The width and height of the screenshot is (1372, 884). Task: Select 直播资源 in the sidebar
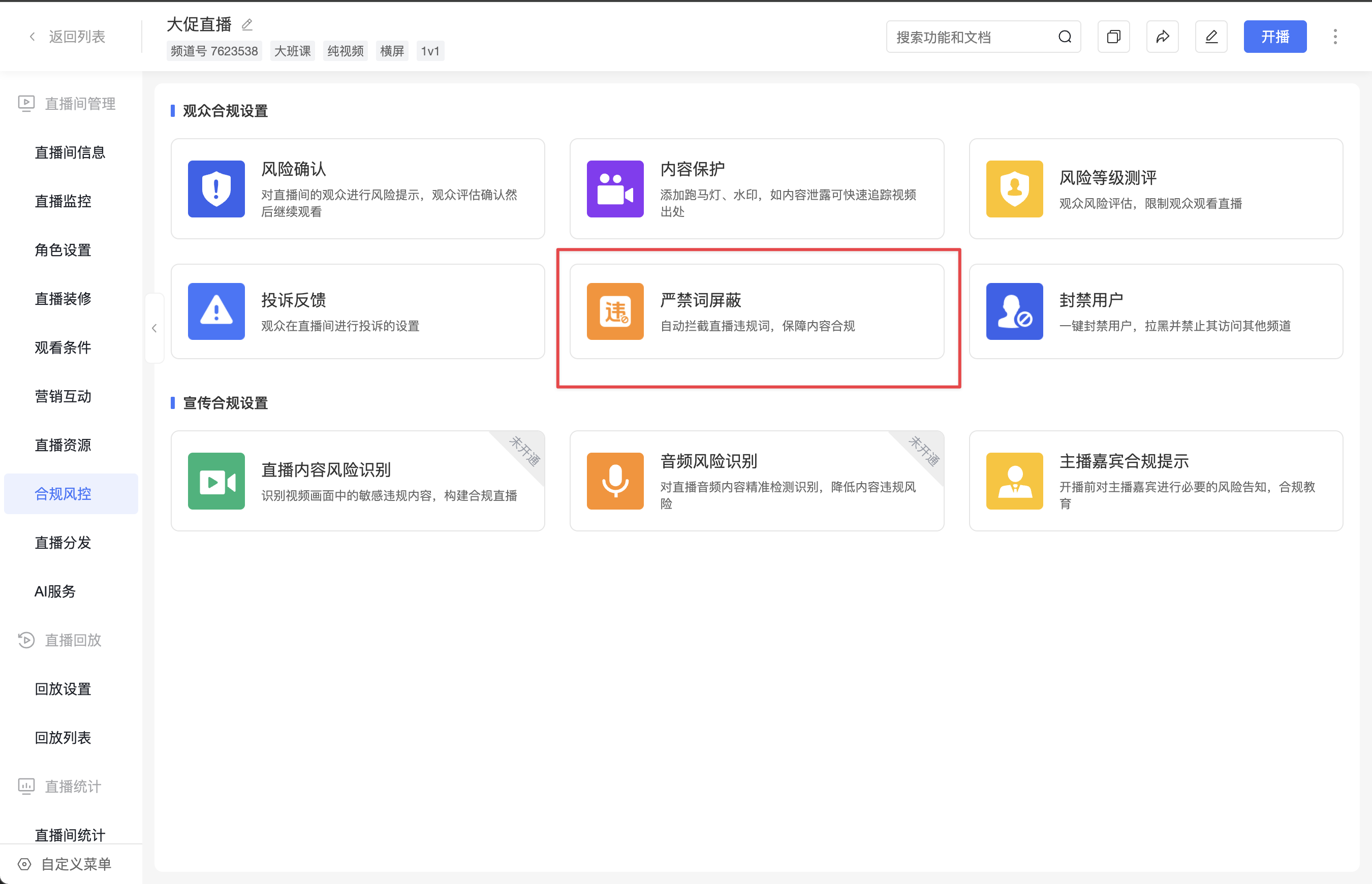pos(71,445)
